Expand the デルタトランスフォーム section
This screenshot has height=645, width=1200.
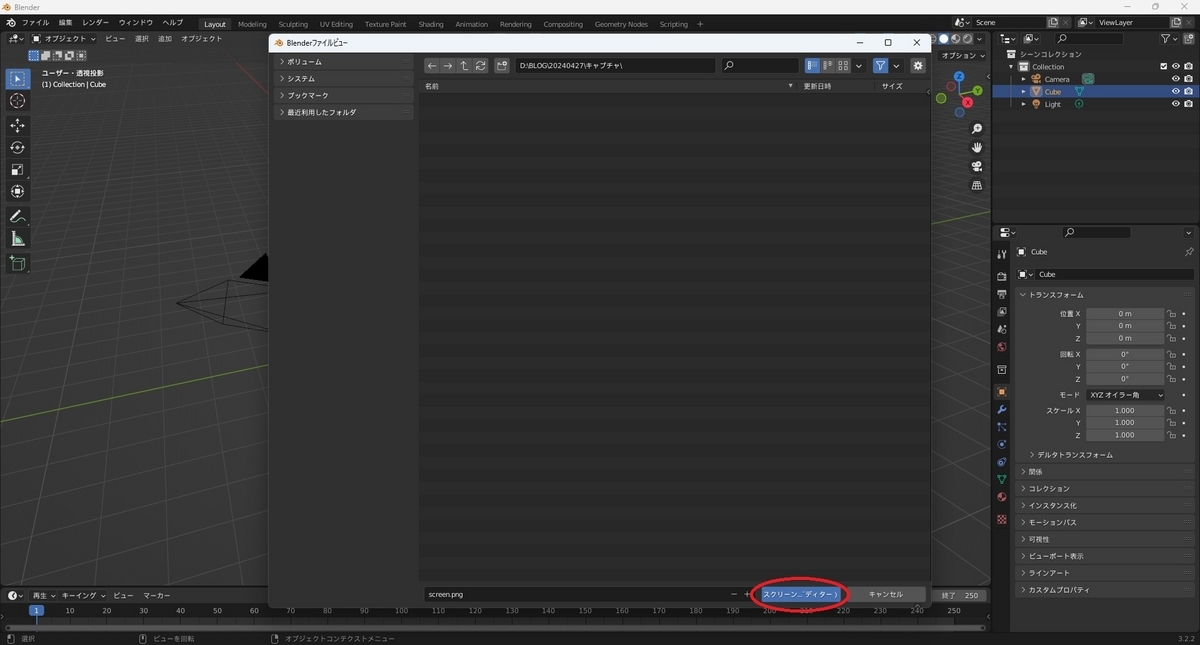(x=1071, y=455)
